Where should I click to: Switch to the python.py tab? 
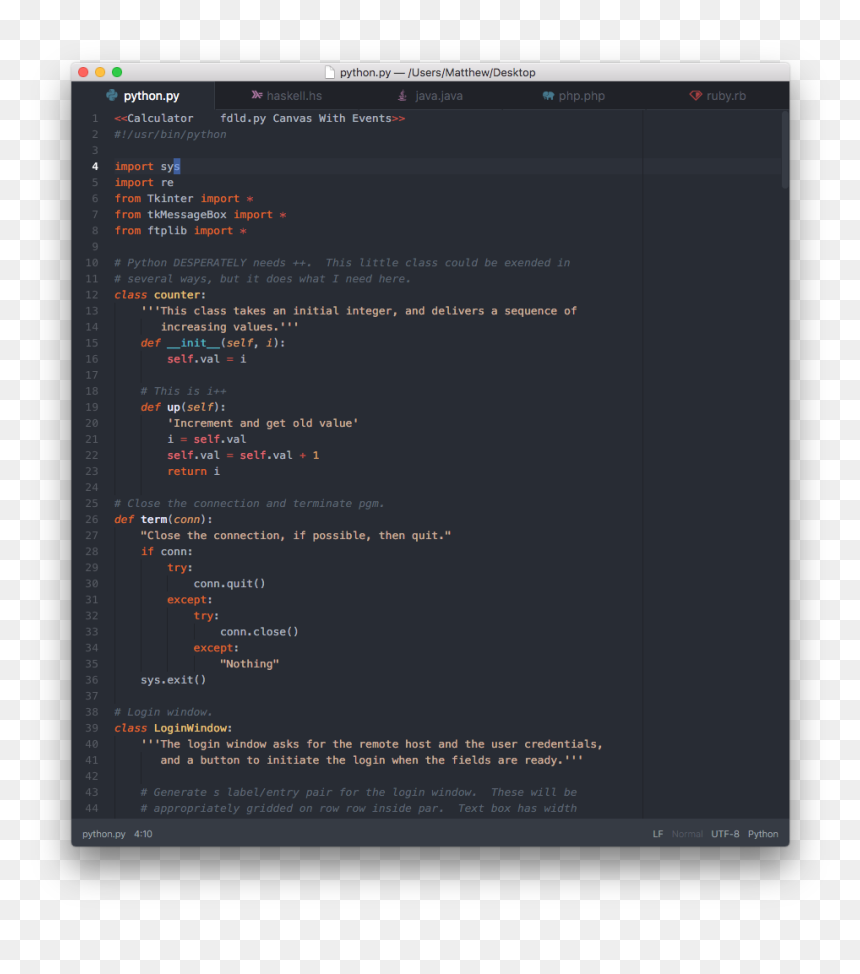(144, 96)
